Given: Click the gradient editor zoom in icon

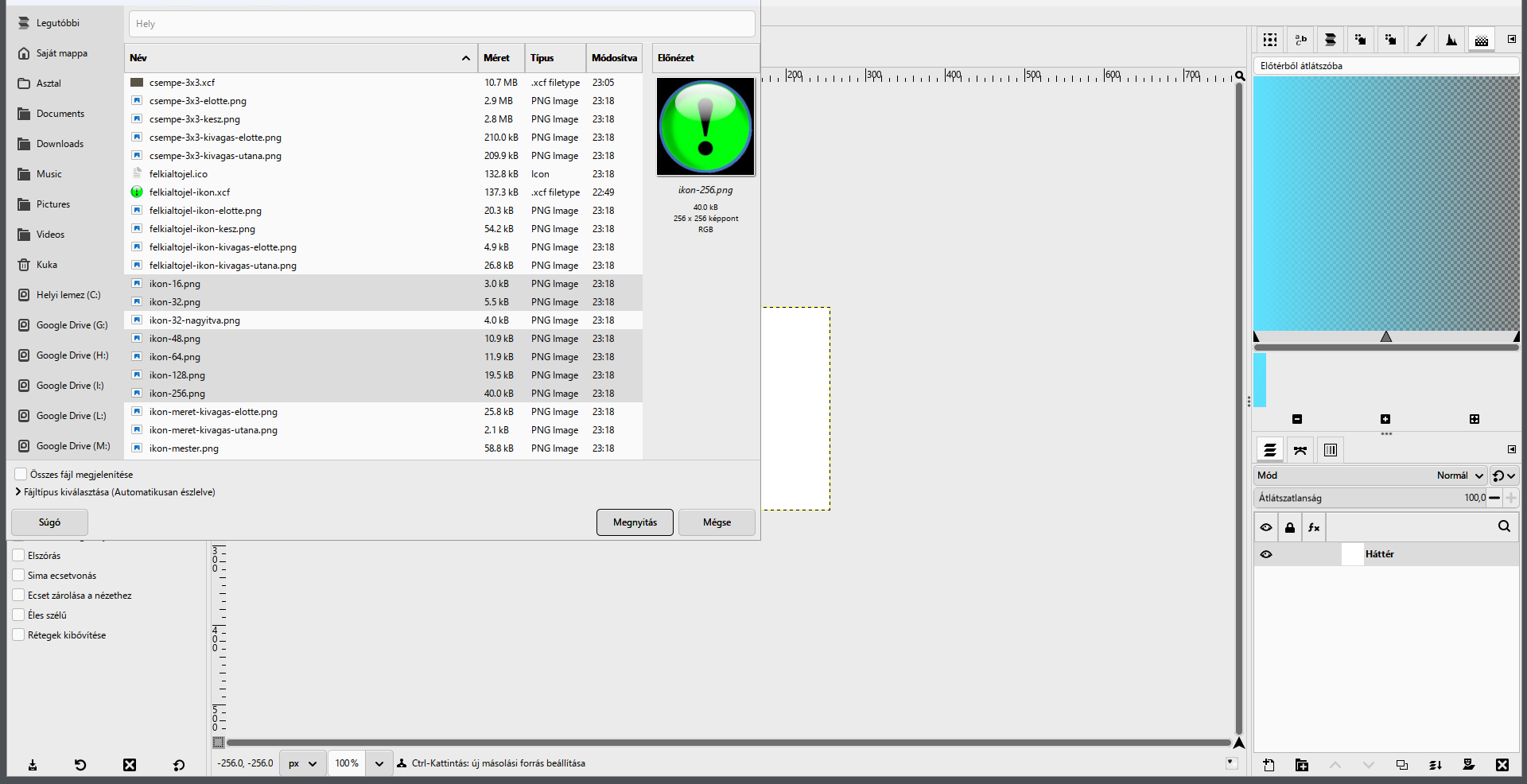Looking at the screenshot, I should click(1385, 419).
